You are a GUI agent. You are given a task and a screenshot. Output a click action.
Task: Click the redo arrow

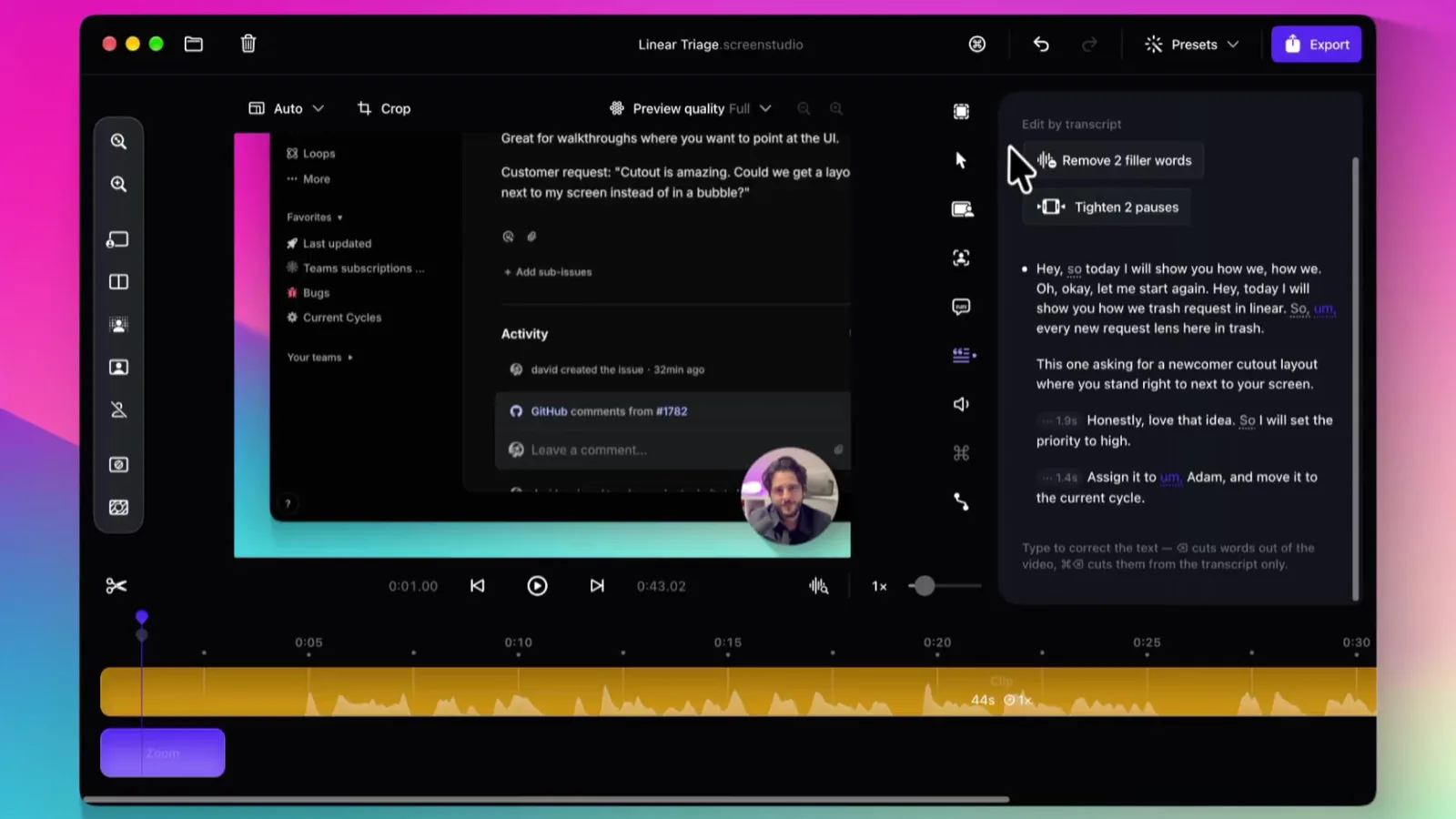(x=1089, y=44)
